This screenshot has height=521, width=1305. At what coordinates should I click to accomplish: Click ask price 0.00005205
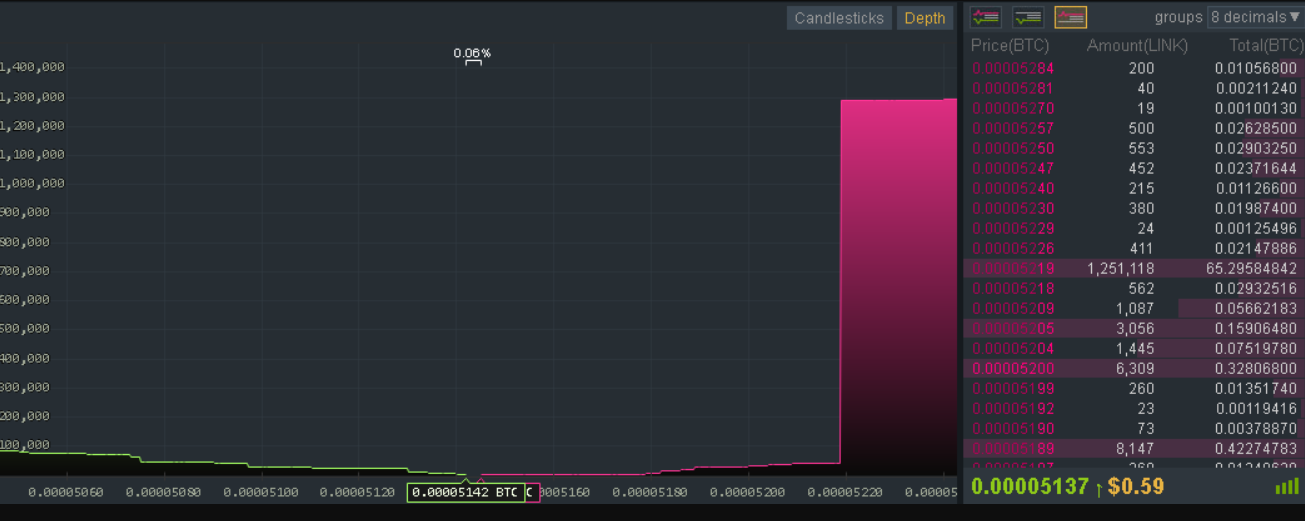(1013, 328)
